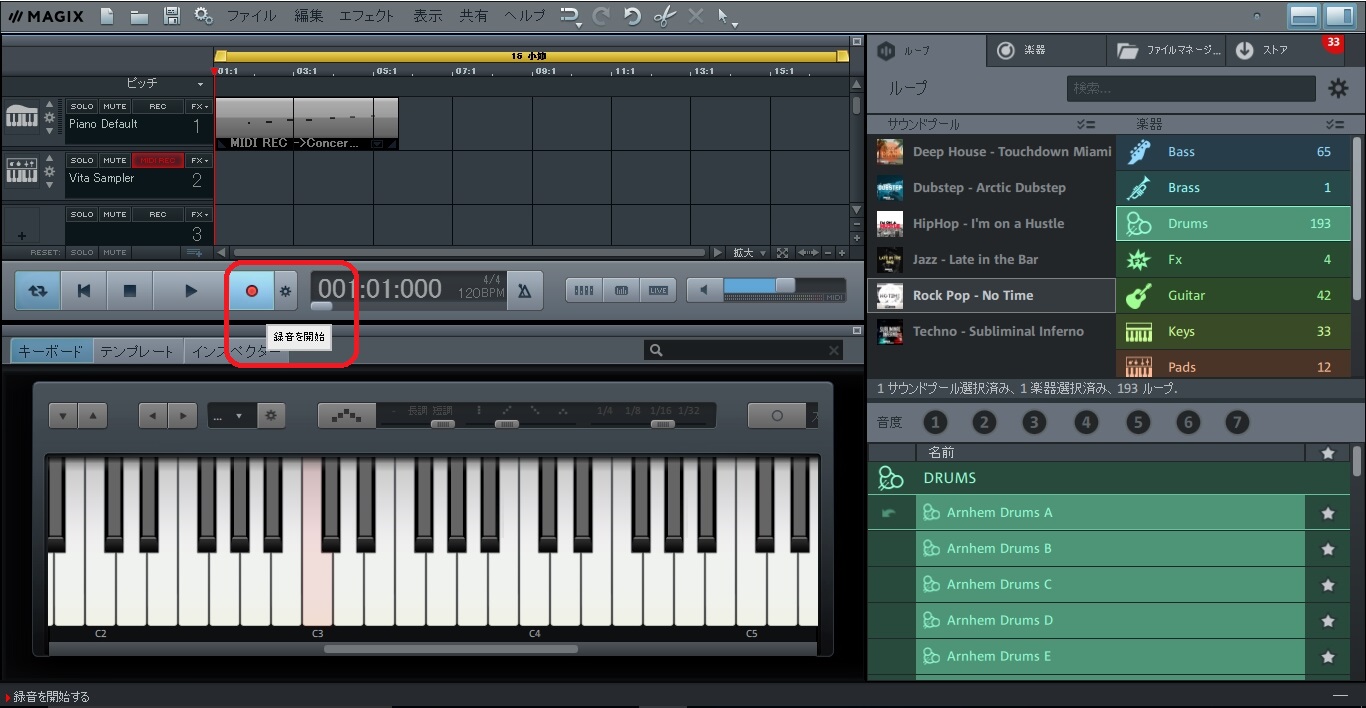The height and width of the screenshot is (708, 1366).
Task: Switch to the テンプレート tab
Action: (138, 351)
